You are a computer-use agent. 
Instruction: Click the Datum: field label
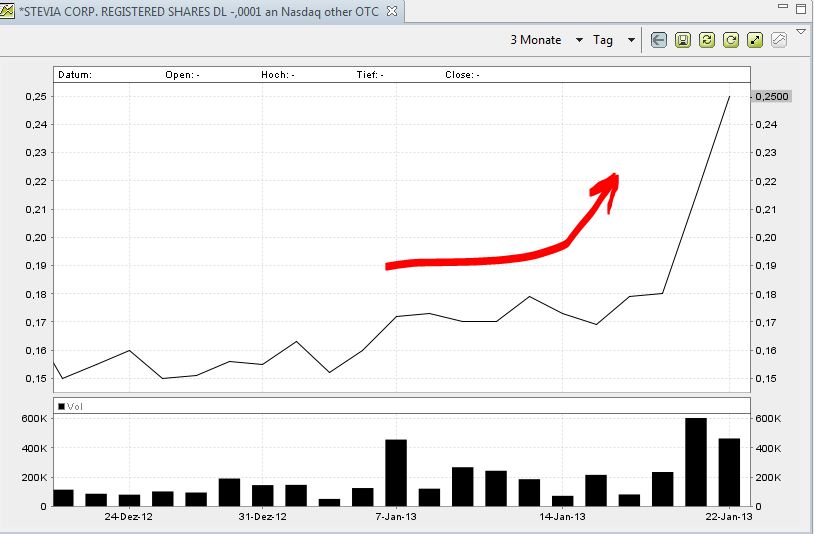click(75, 75)
